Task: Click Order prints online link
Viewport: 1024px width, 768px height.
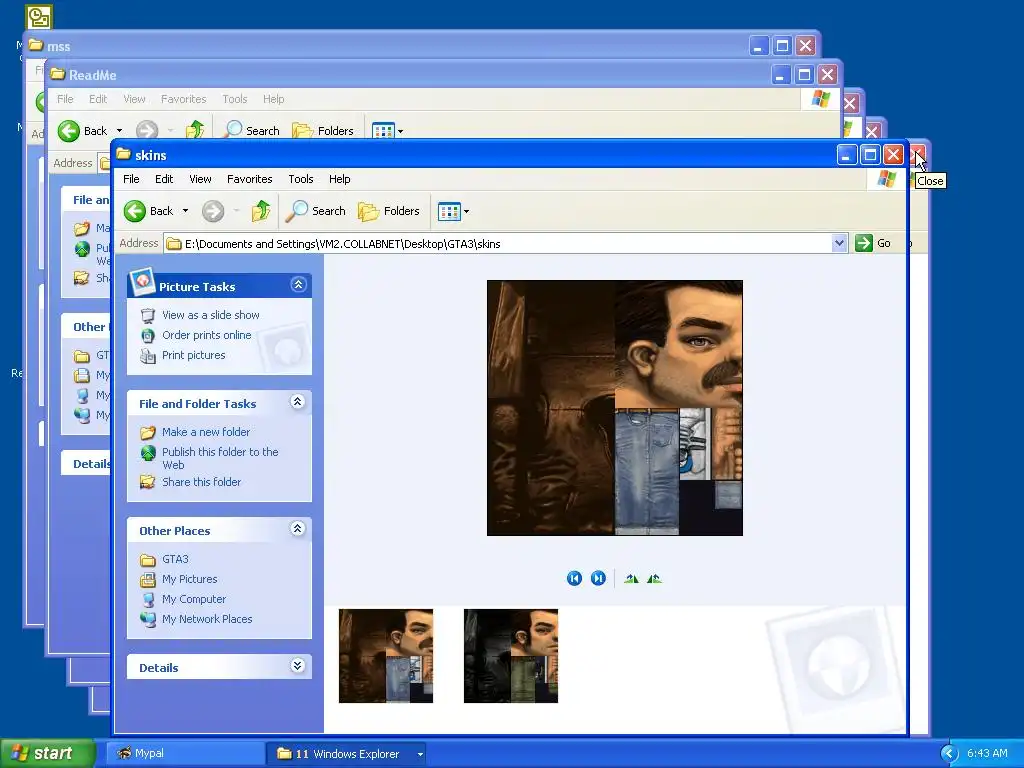Action: (206, 335)
